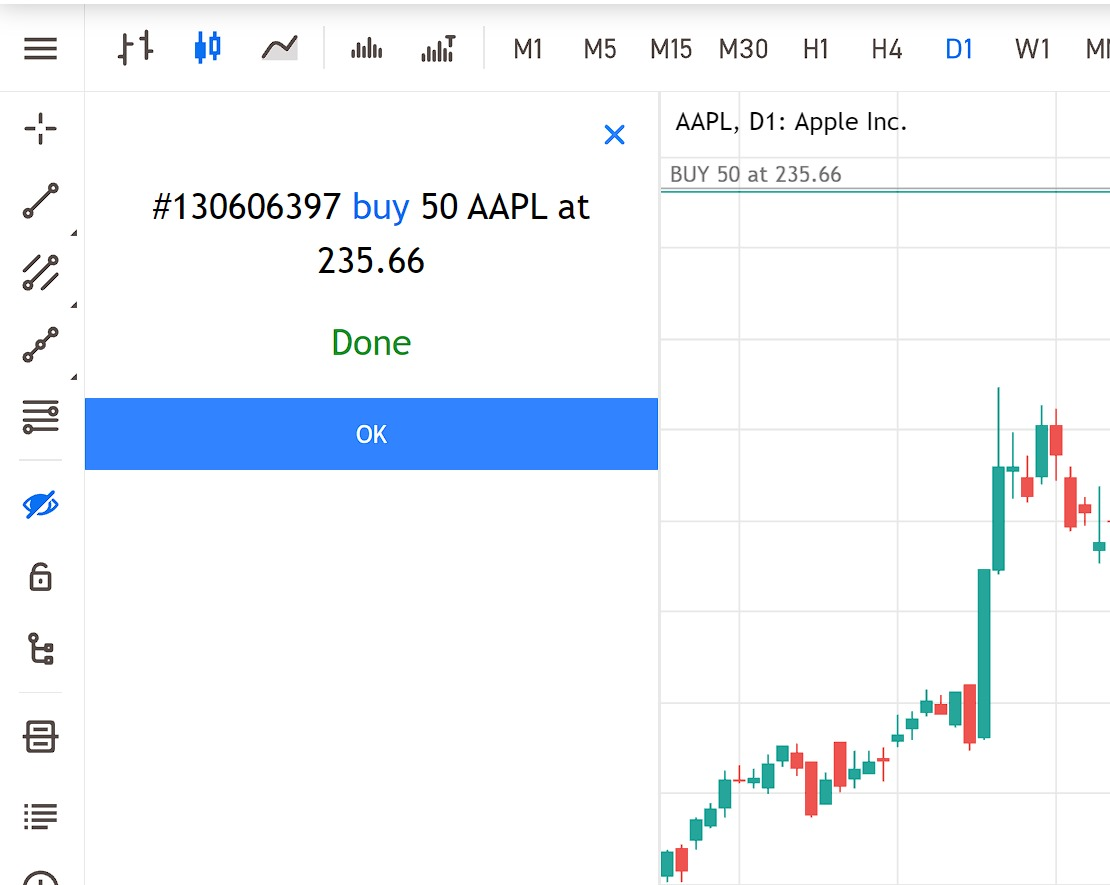This screenshot has height=885, width=1110.
Task: Choose the equidistant channel tool
Action: pyautogui.click(x=40, y=273)
